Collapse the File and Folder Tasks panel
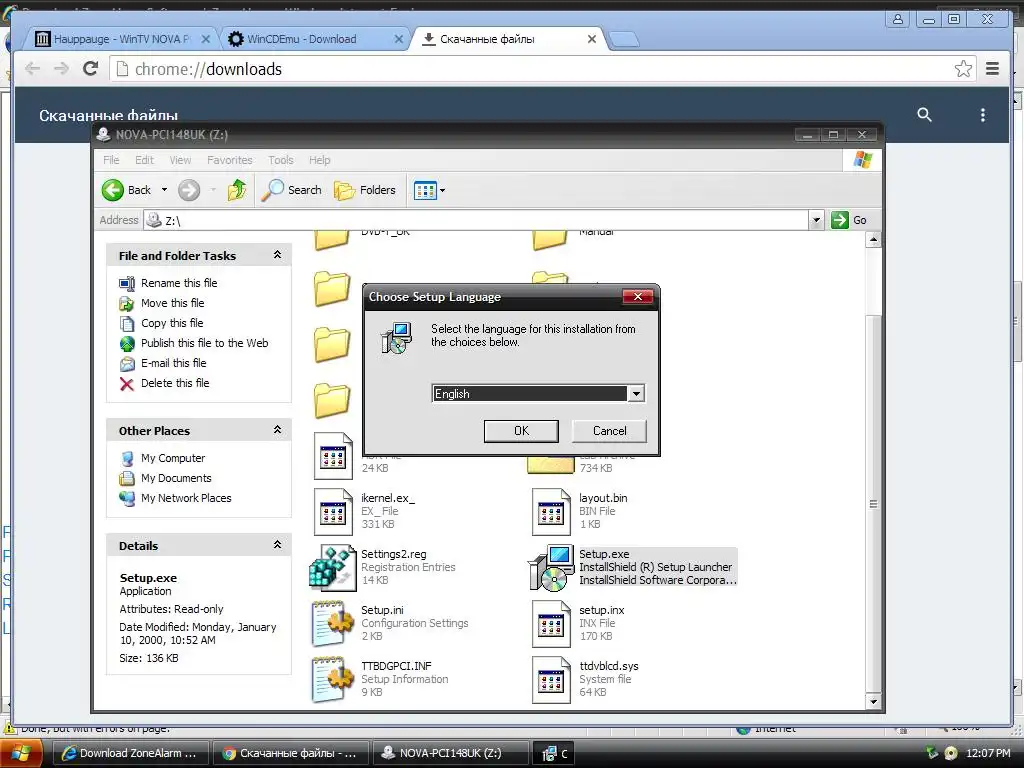The image size is (1024, 768). coord(277,255)
